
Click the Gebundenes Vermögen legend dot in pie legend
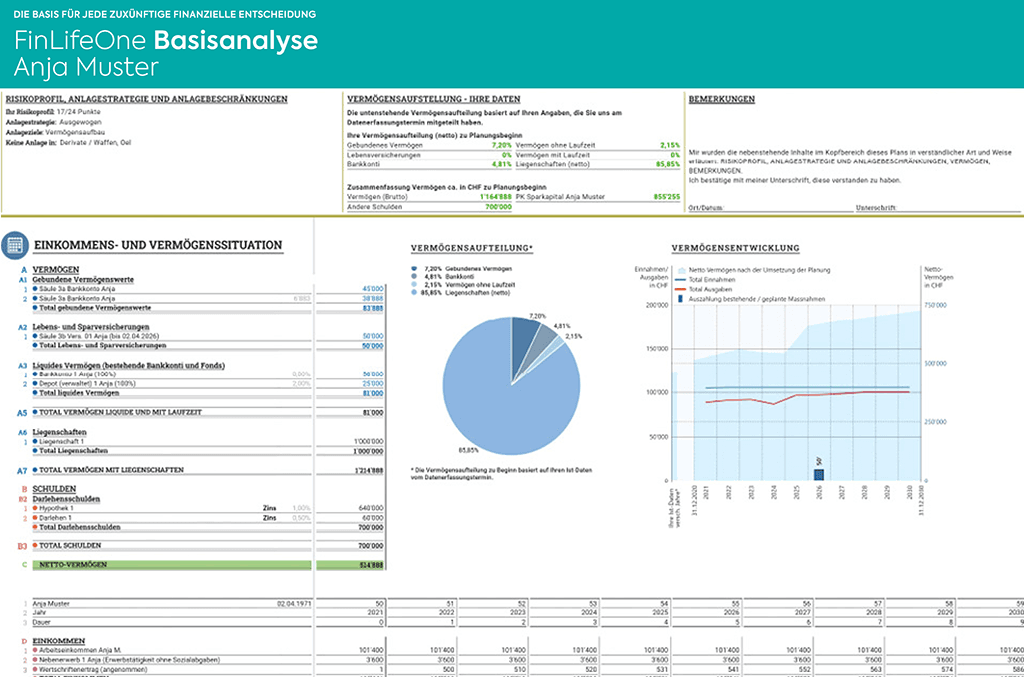pyautogui.click(x=414, y=269)
